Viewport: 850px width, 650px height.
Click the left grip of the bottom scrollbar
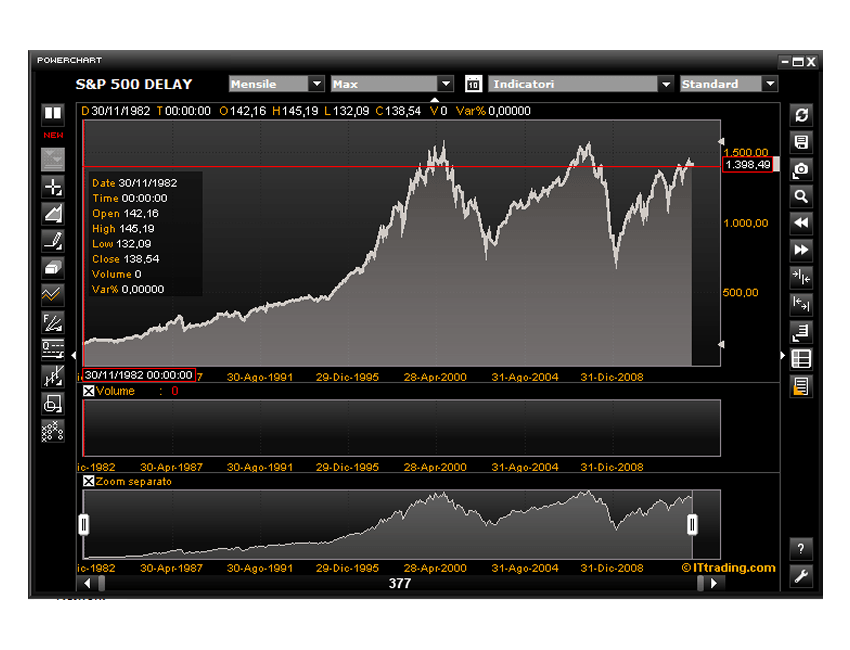click(x=101, y=583)
